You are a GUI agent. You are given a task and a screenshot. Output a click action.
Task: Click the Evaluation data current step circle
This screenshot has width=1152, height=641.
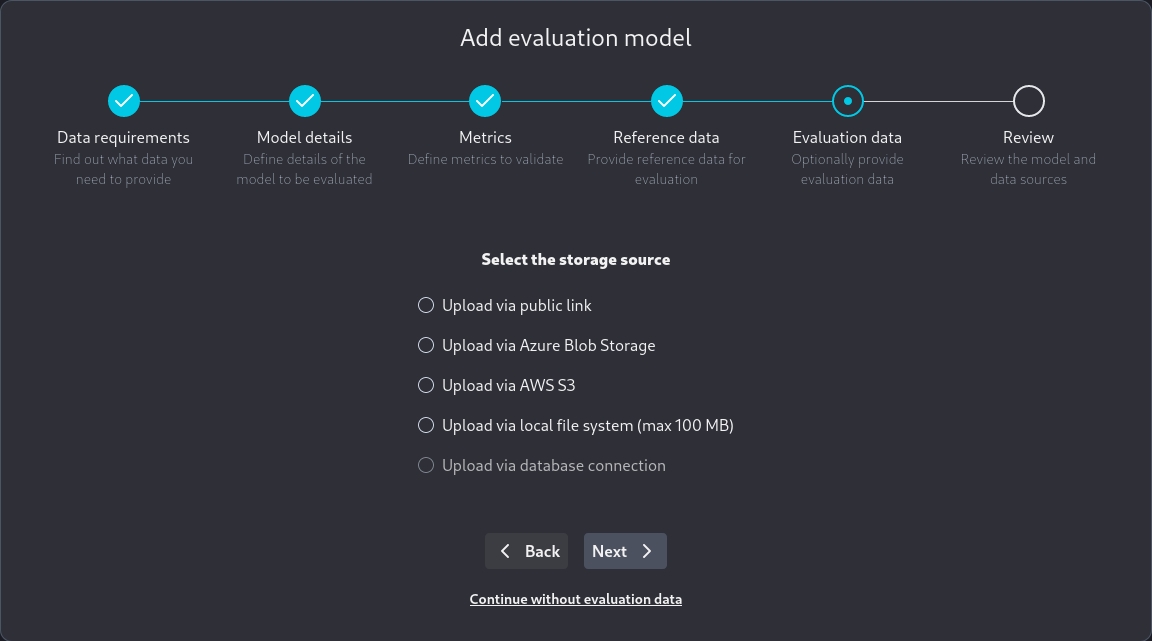click(x=847, y=101)
